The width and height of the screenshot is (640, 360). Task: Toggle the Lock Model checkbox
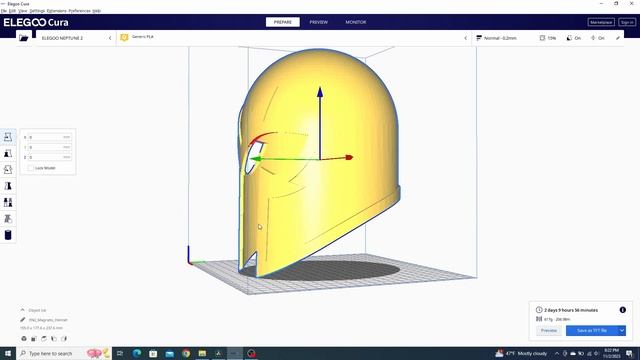(x=31, y=168)
